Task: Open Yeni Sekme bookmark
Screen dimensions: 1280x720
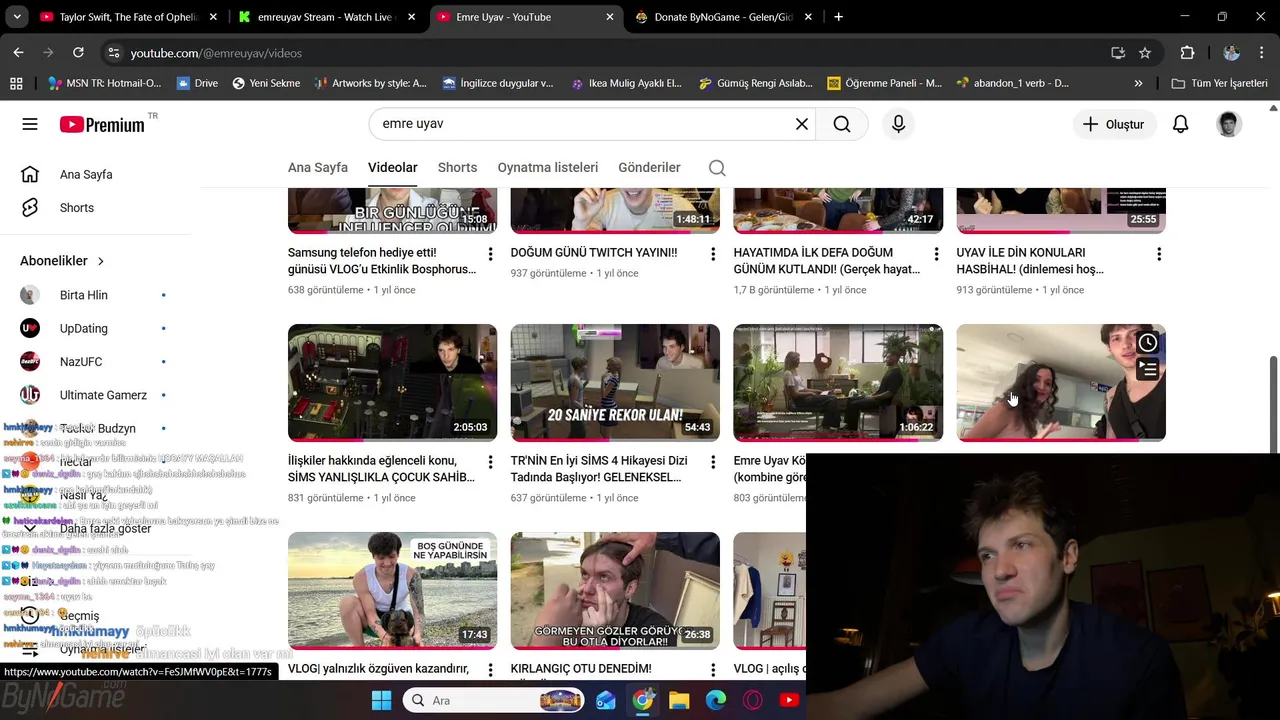Action: (x=266, y=83)
